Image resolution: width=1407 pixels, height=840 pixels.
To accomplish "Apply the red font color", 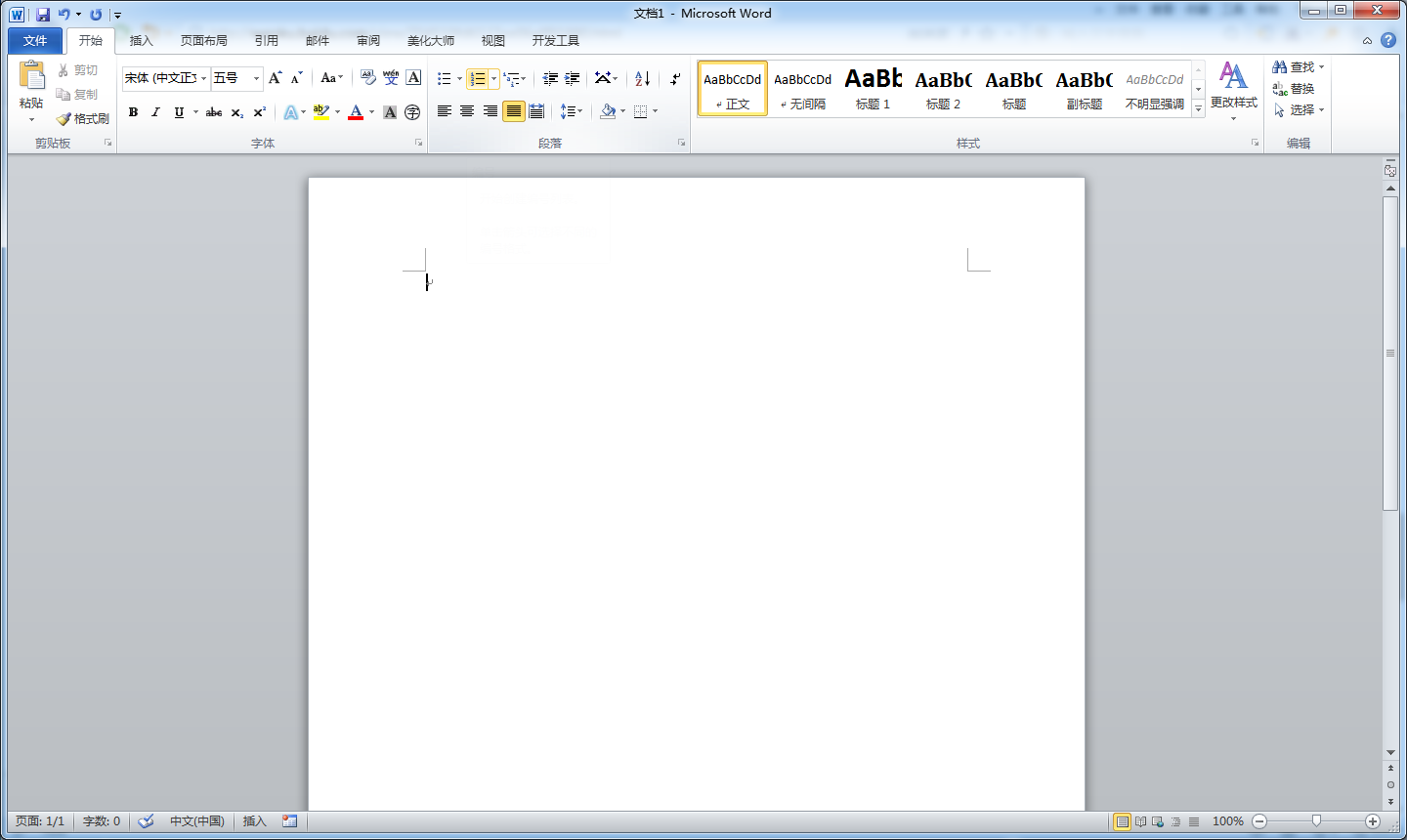I will point(356,112).
